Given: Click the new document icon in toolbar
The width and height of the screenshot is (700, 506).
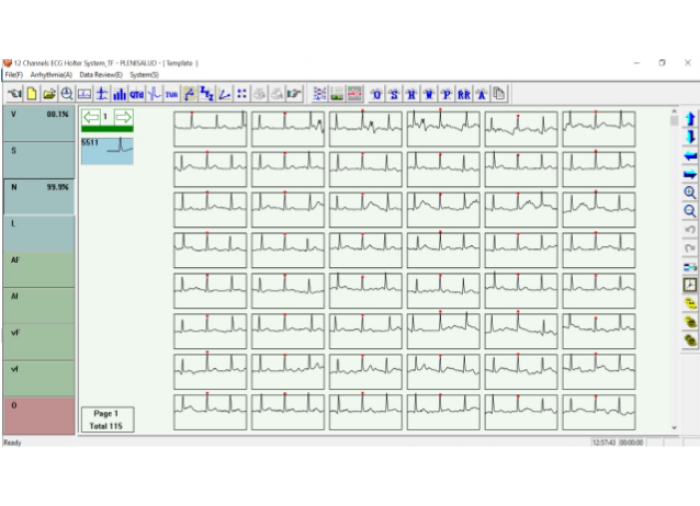Looking at the screenshot, I should (32, 94).
